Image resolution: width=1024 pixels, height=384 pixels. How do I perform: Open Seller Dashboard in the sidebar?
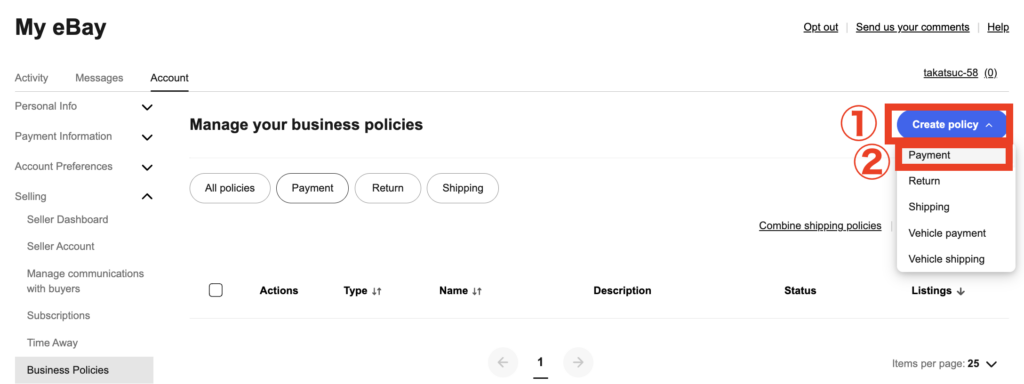67,219
